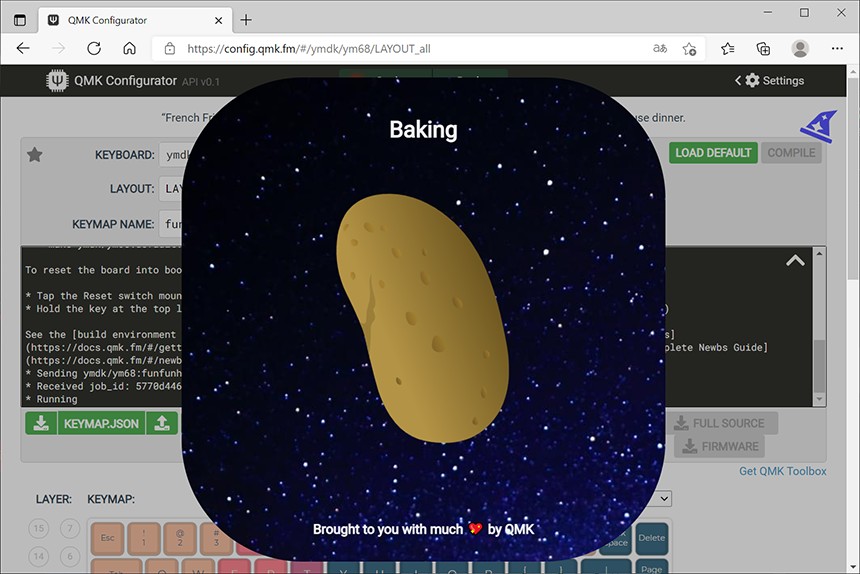The height and width of the screenshot is (574, 860).
Task: Click the KEYMAP.JSON button
Action: 101,423
